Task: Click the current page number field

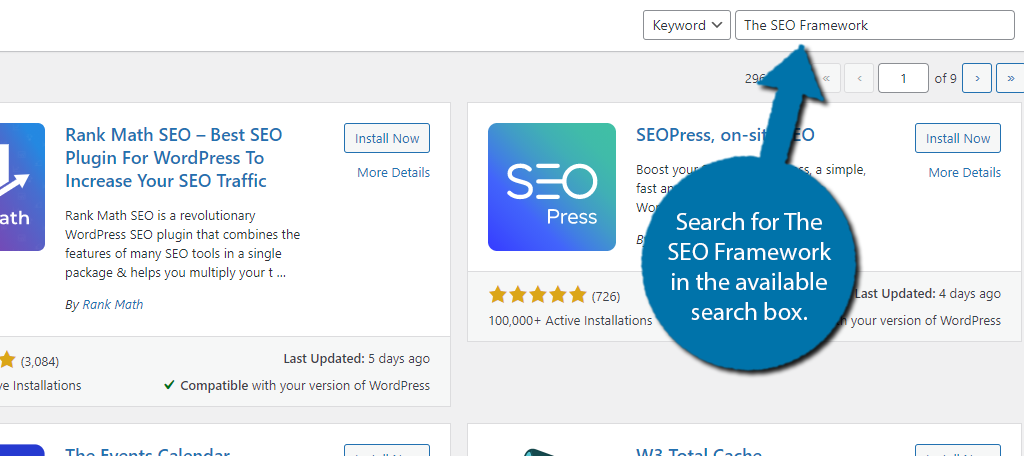Action: point(902,78)
